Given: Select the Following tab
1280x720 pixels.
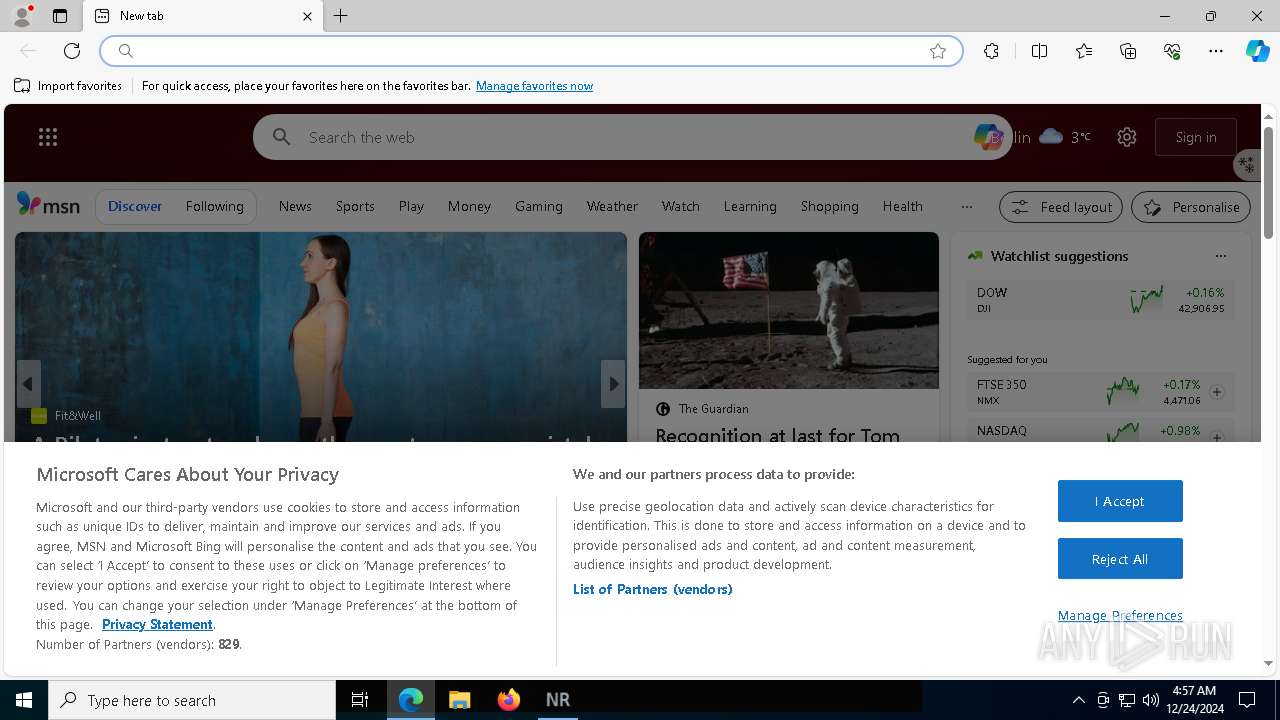Looking at the screenshot, I should [x=214, y=206].
